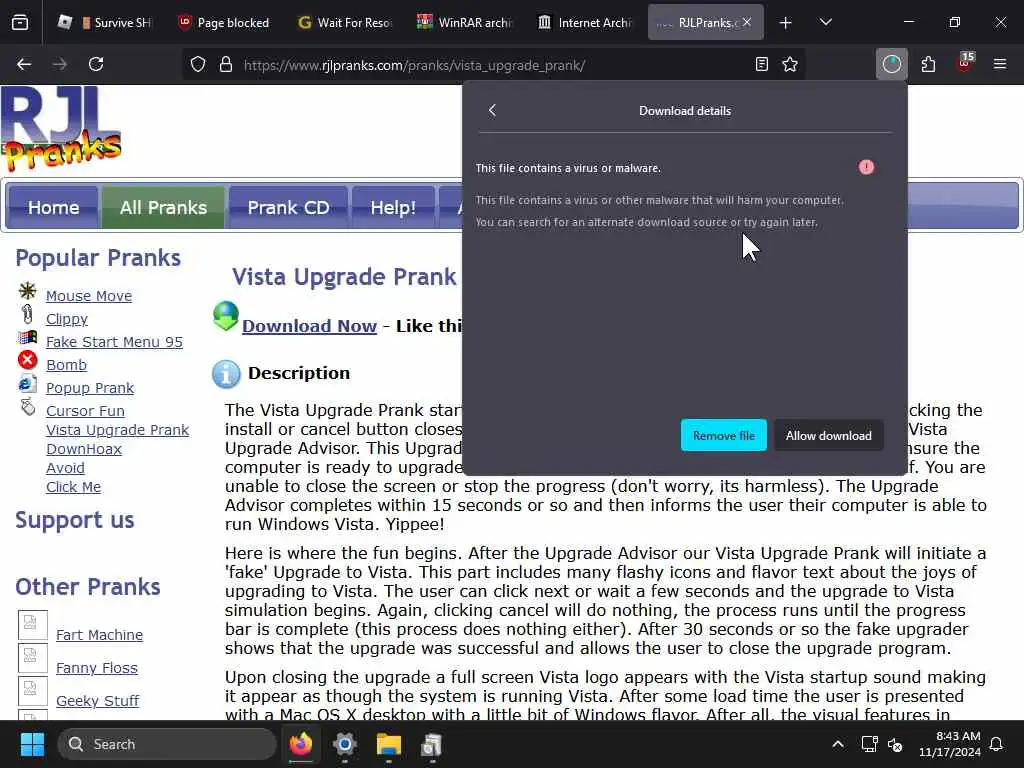The image size is (1024, 768).
Task: Show hidden system tray icons
Action: (837, 744)
